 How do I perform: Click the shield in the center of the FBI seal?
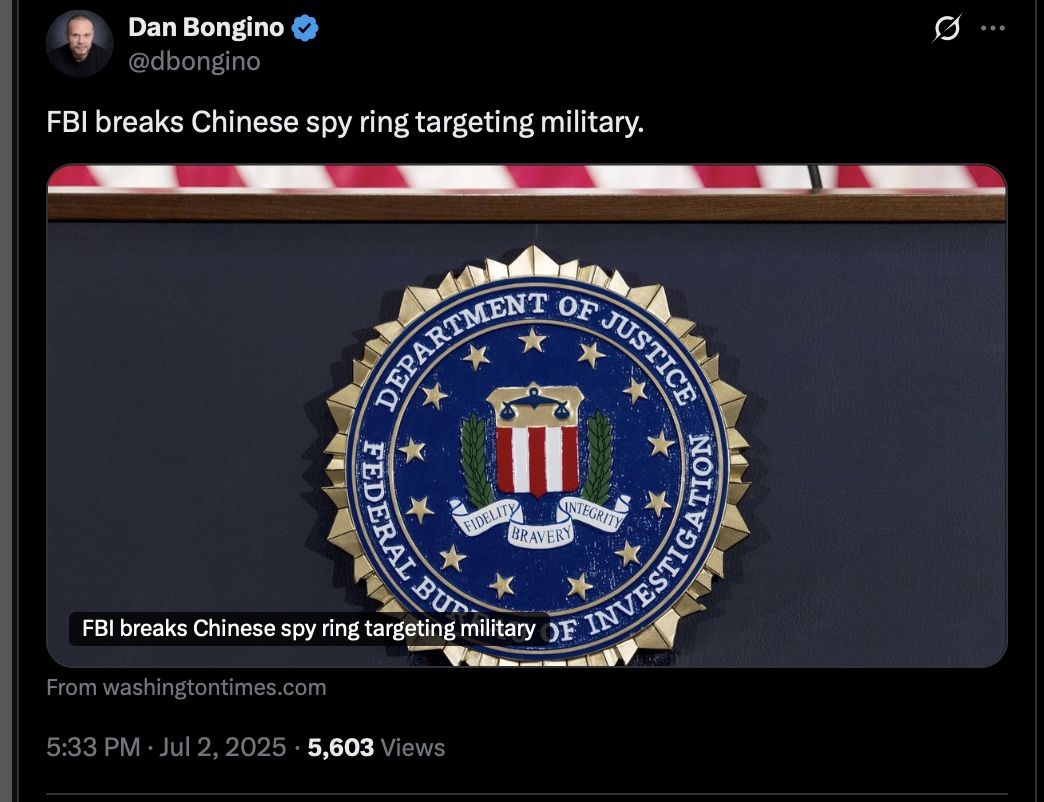coord(537,441)
